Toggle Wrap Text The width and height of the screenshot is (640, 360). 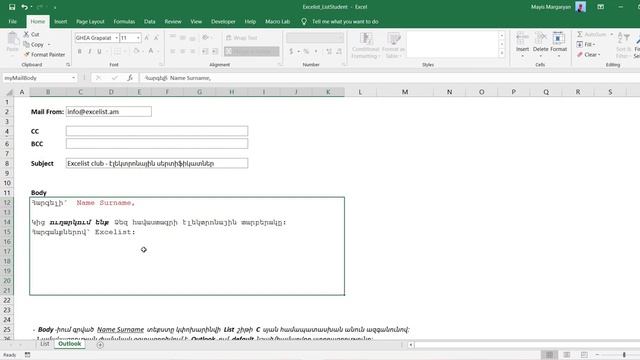click(242, 38)
